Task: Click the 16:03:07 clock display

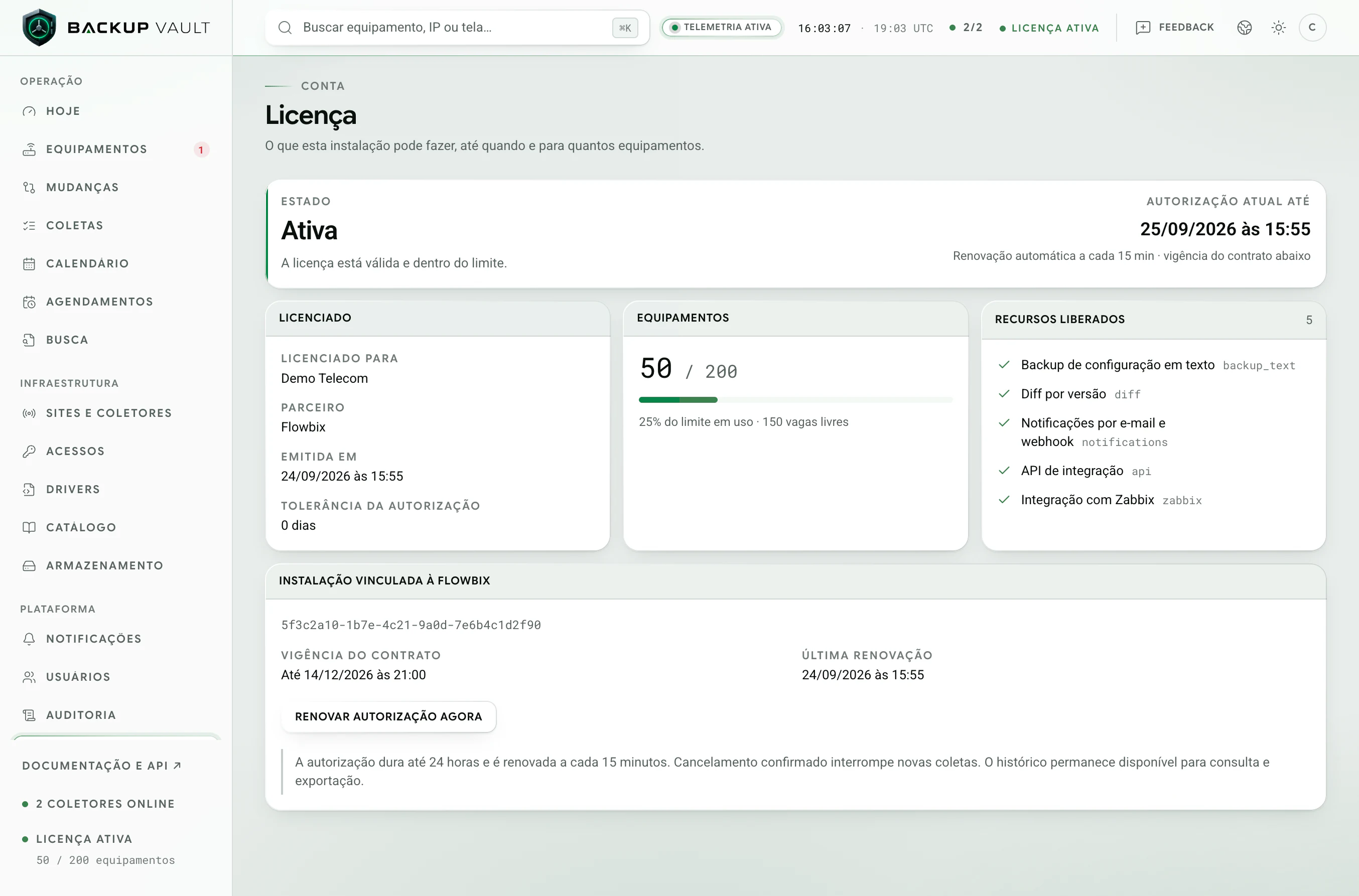Action: tap(824, 28)
